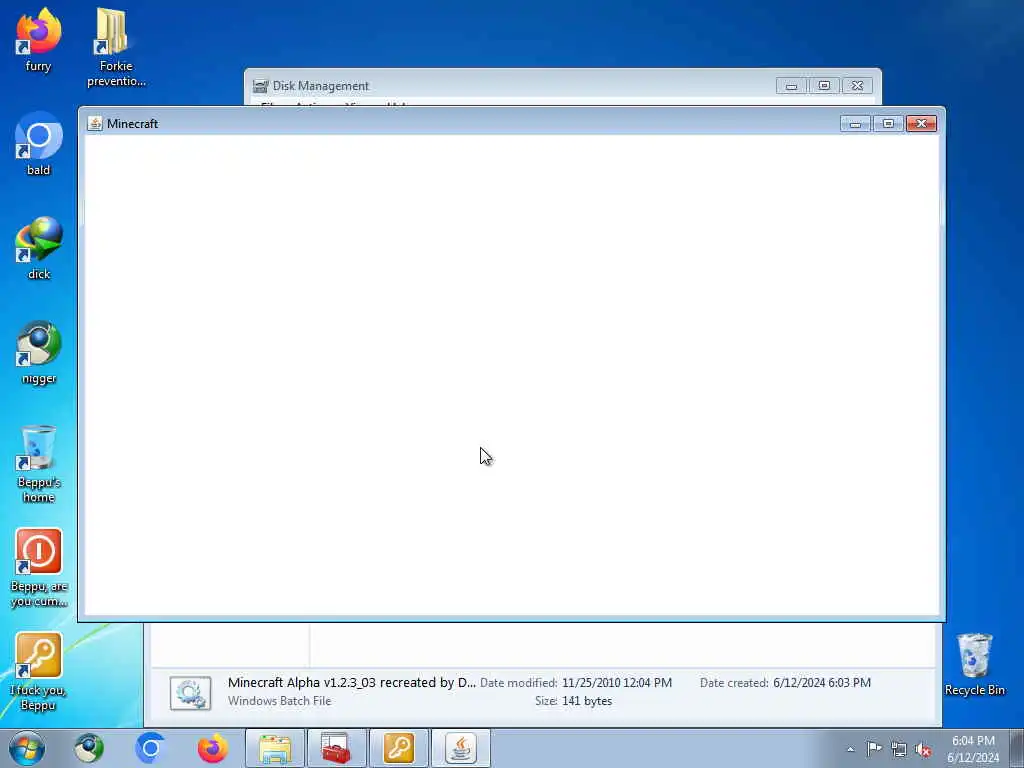The image size is (1024, 768).
Task: Click the Minecraft window title text
Action: coord(133,123)
